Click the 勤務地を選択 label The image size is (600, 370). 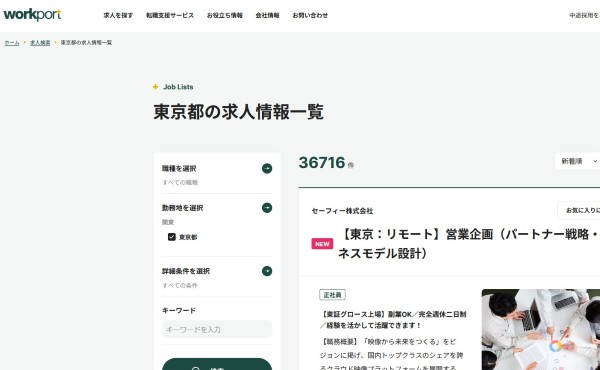click(183, 208)
